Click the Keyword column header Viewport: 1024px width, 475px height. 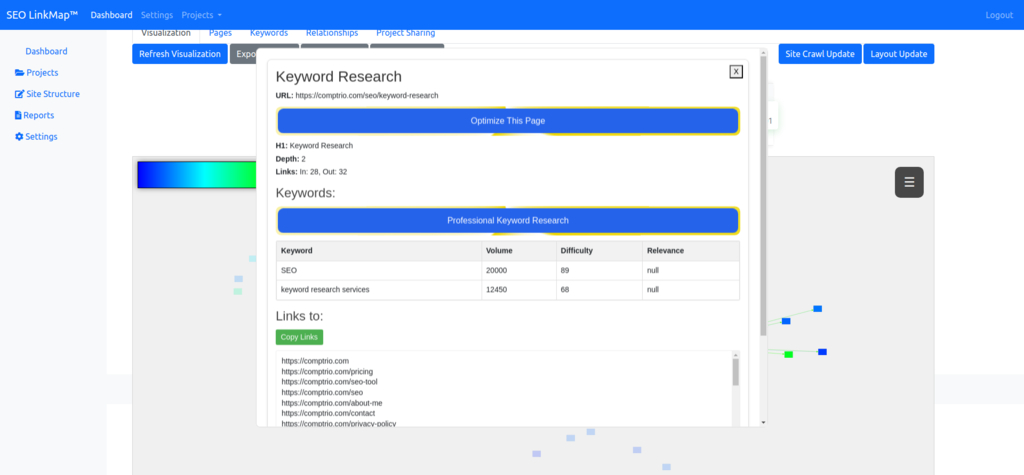click(379, 251)
